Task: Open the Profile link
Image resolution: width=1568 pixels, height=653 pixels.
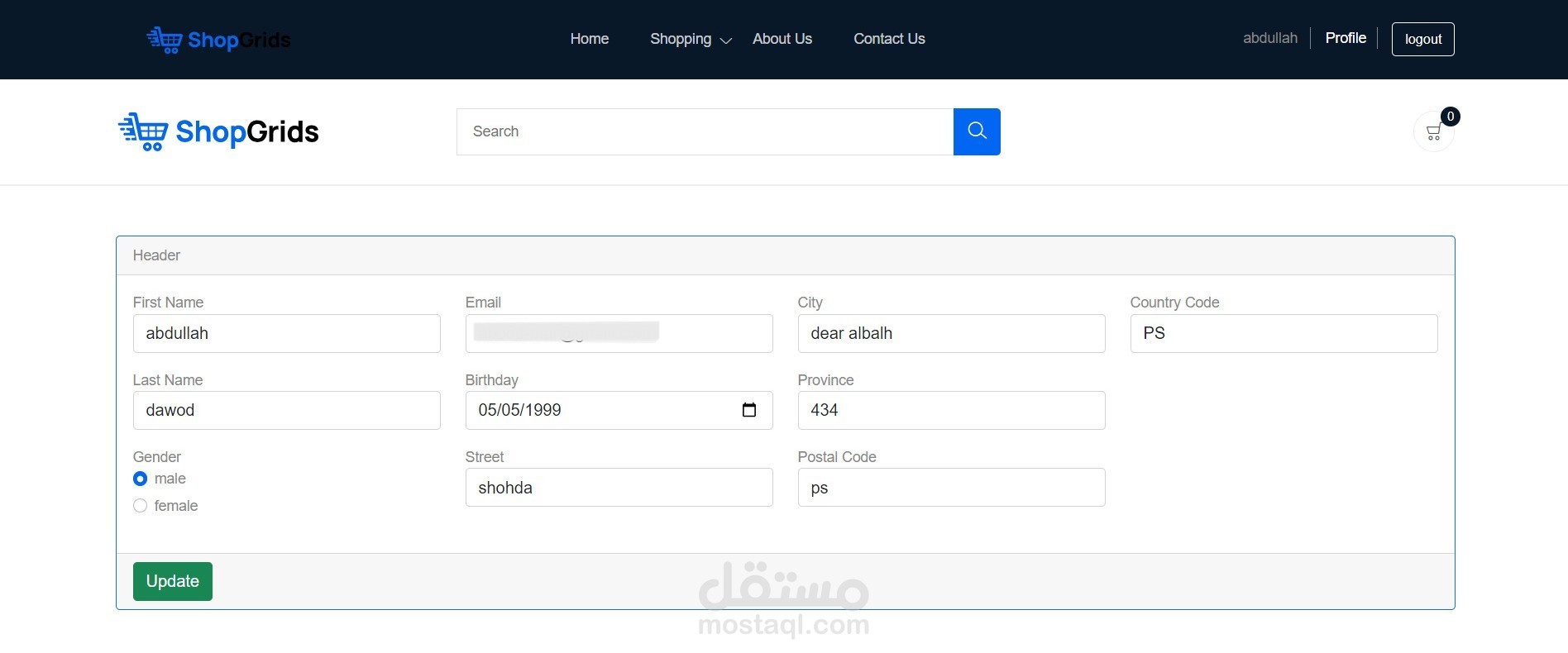Action: point(1346,38)
